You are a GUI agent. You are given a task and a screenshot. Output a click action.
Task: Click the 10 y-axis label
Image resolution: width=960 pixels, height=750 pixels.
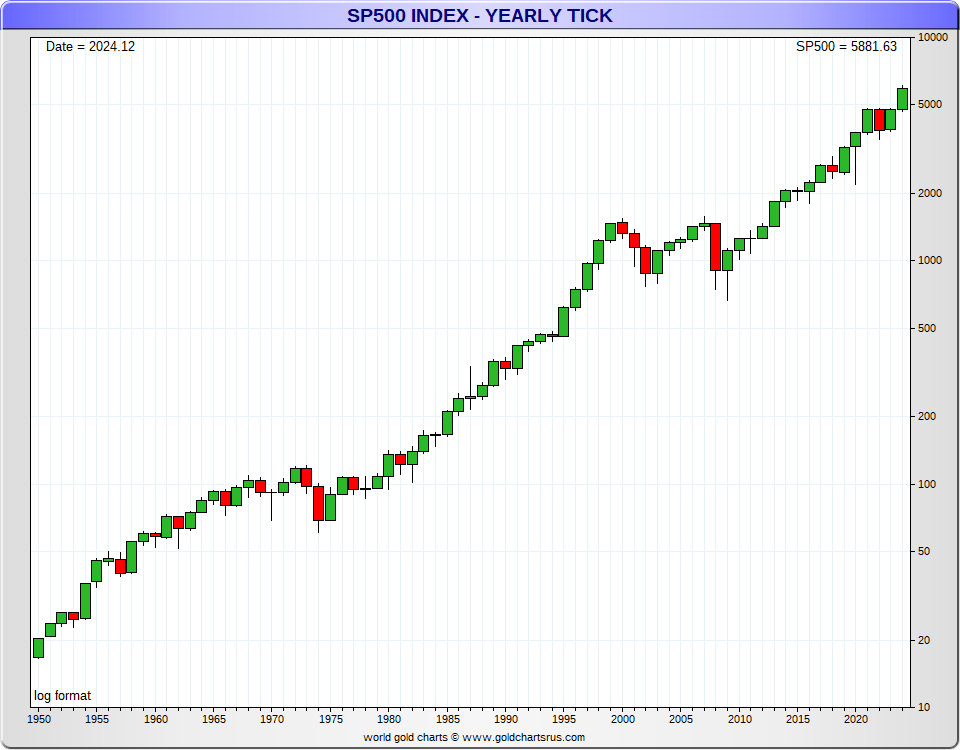pyautogui.click(x=924, y=707)
